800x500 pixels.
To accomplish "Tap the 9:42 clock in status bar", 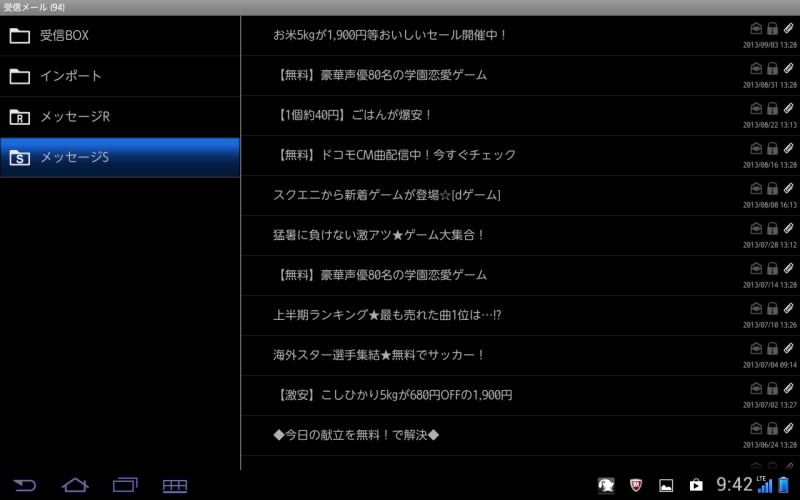I will click(734, 484).
